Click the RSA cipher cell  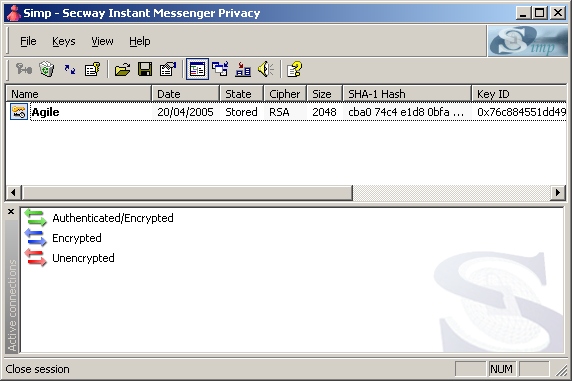point(279,112)
